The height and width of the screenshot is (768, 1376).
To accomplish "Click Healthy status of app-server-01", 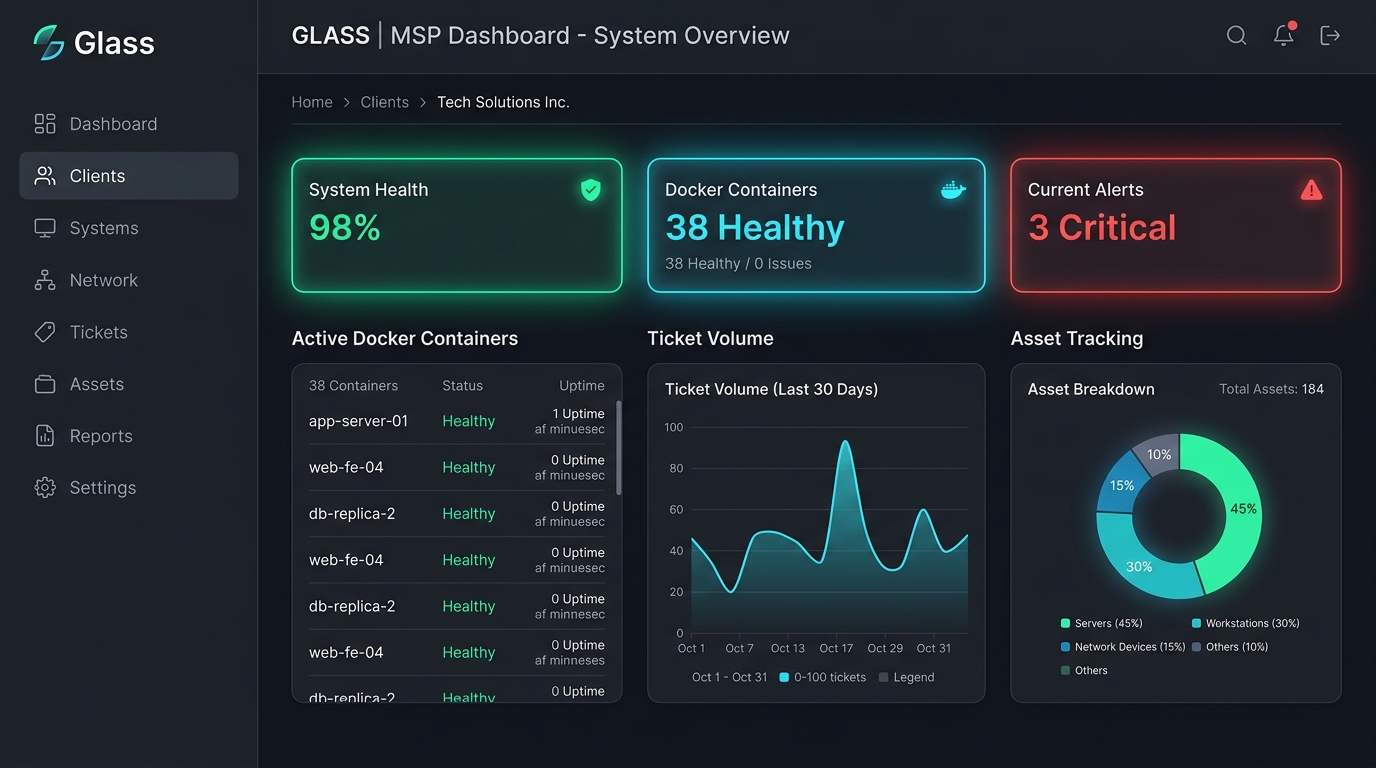I will pos(469,421).
